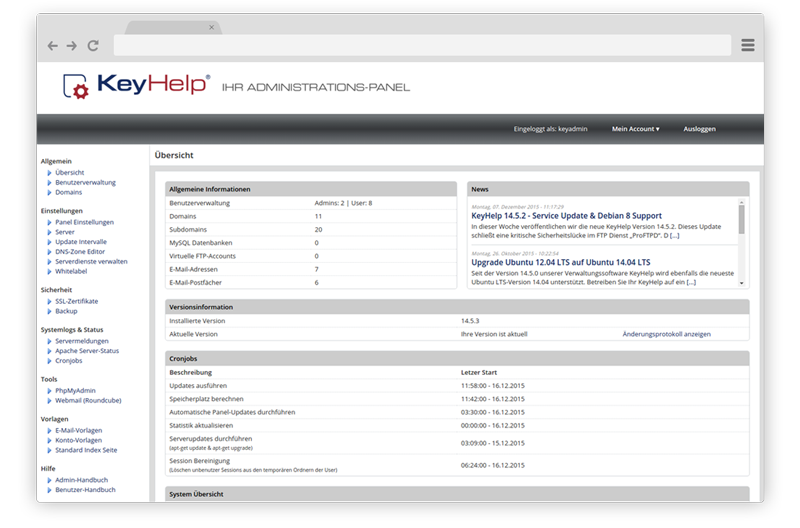The image size is (800, 528).
Task: Click the browser back arrow
Action: click(53, 46)
